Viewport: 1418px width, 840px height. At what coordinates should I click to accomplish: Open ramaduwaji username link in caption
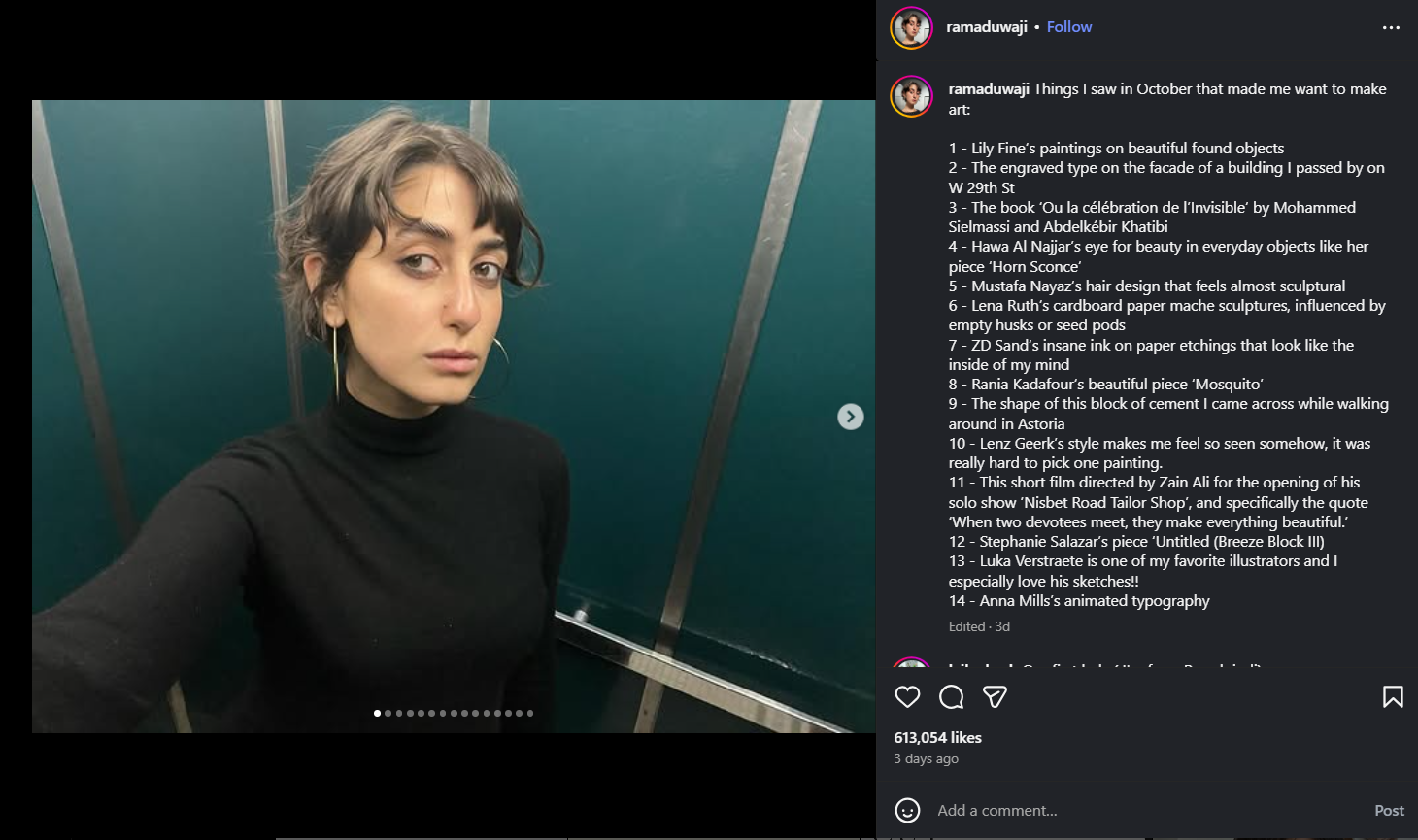tap(989, 89)
